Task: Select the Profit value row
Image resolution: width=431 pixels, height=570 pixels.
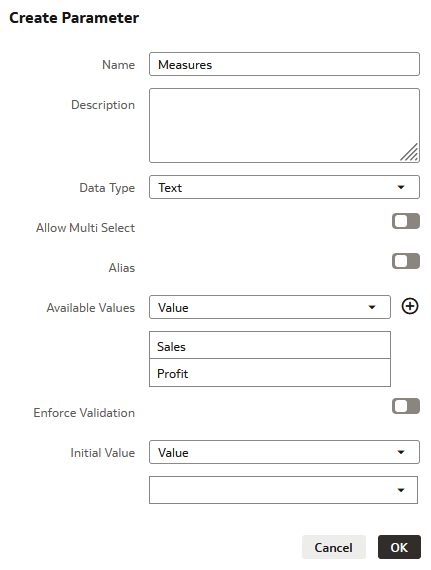Action: pyautogui.click(x=270, y=373)
